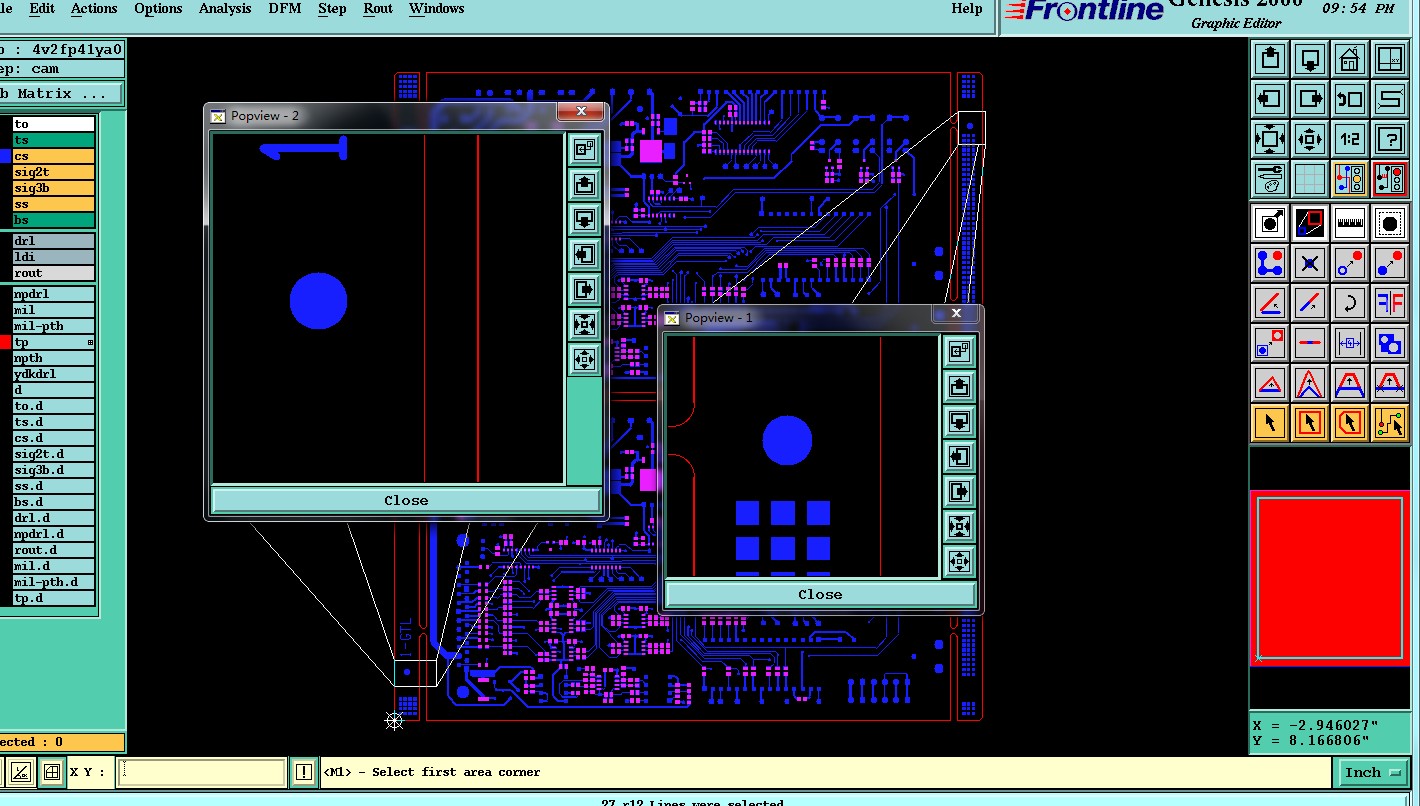This screenshot has width=1420, height=806.
Task: Toggle display box of layer drl
Action: tap(5, 241)
